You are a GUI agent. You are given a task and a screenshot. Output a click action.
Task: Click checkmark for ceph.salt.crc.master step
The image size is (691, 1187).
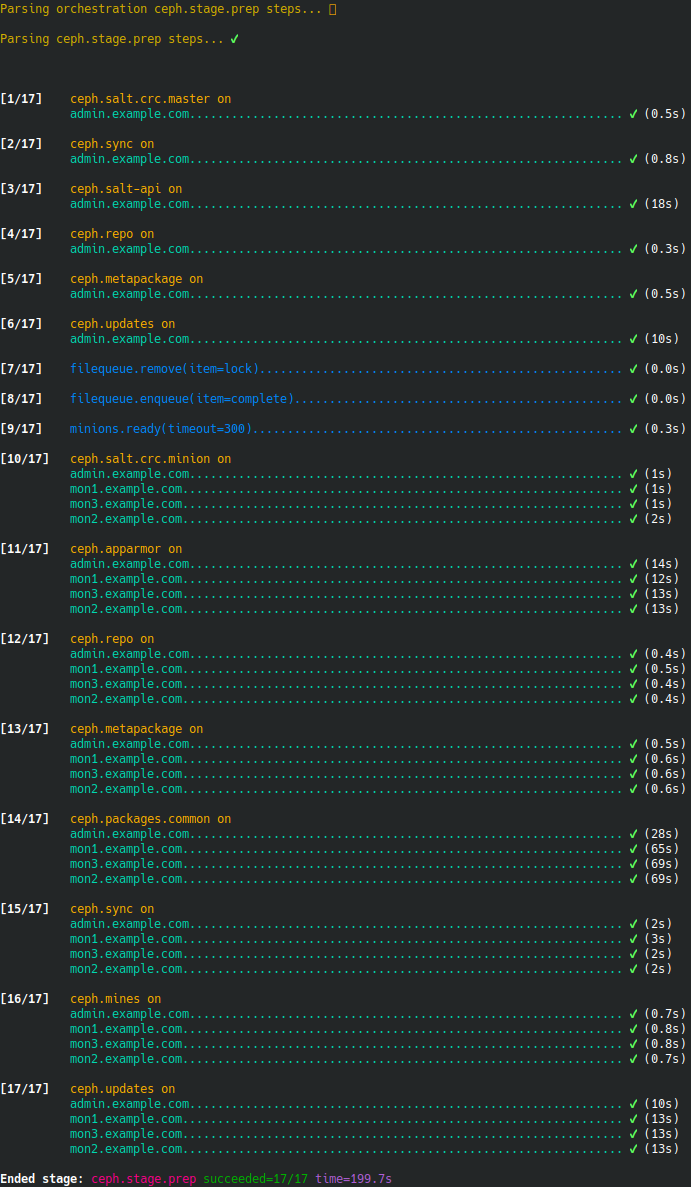coord(633,114)
